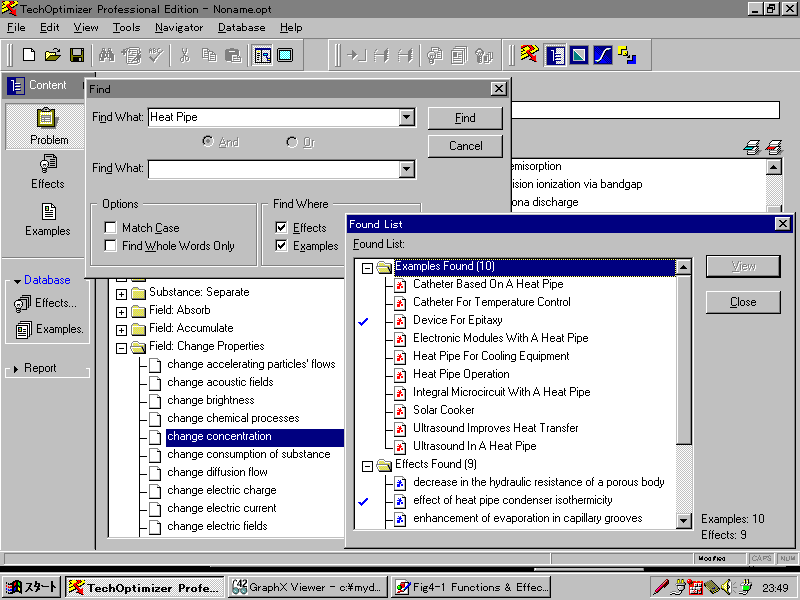Open the second Find What dropdown arrow
Viewport: 800px width, 600px height.
pyautogui.click(x=406, y=169)
